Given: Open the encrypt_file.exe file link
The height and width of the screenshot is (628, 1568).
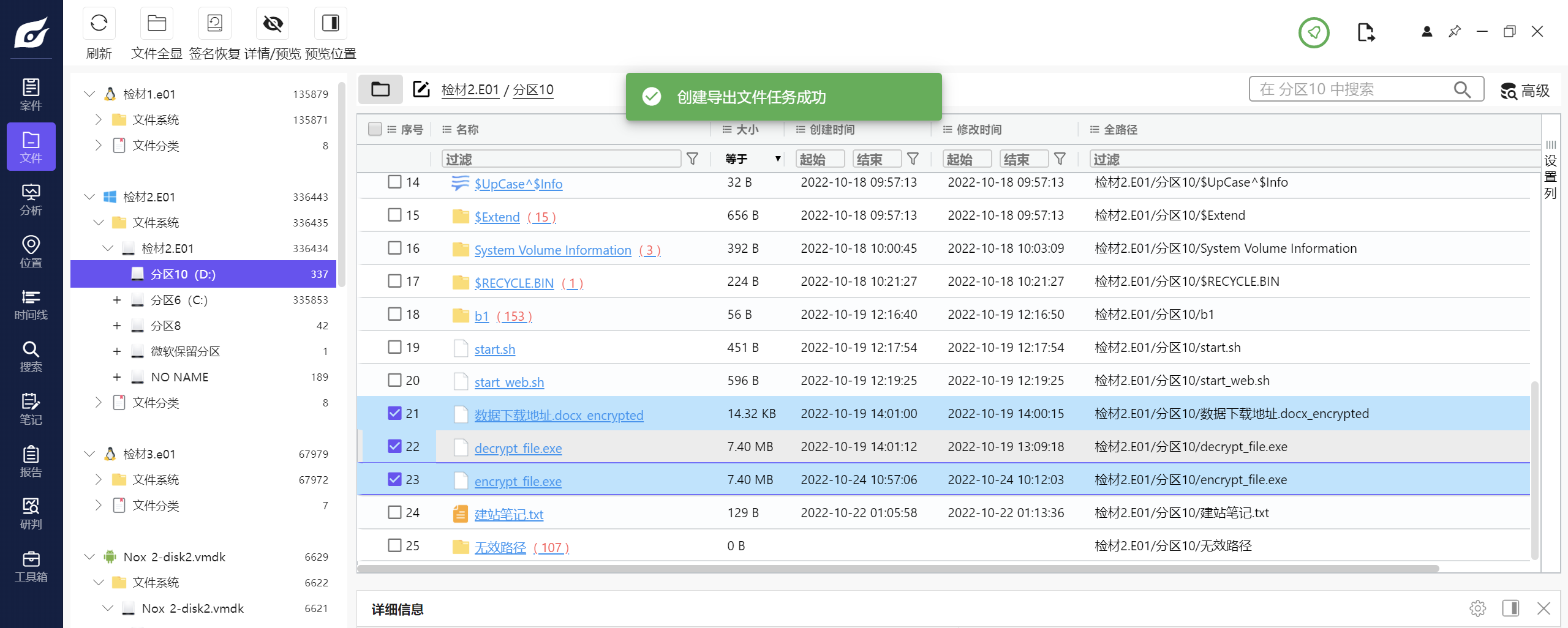Looking at the screenshot, I should pos(518,481).
